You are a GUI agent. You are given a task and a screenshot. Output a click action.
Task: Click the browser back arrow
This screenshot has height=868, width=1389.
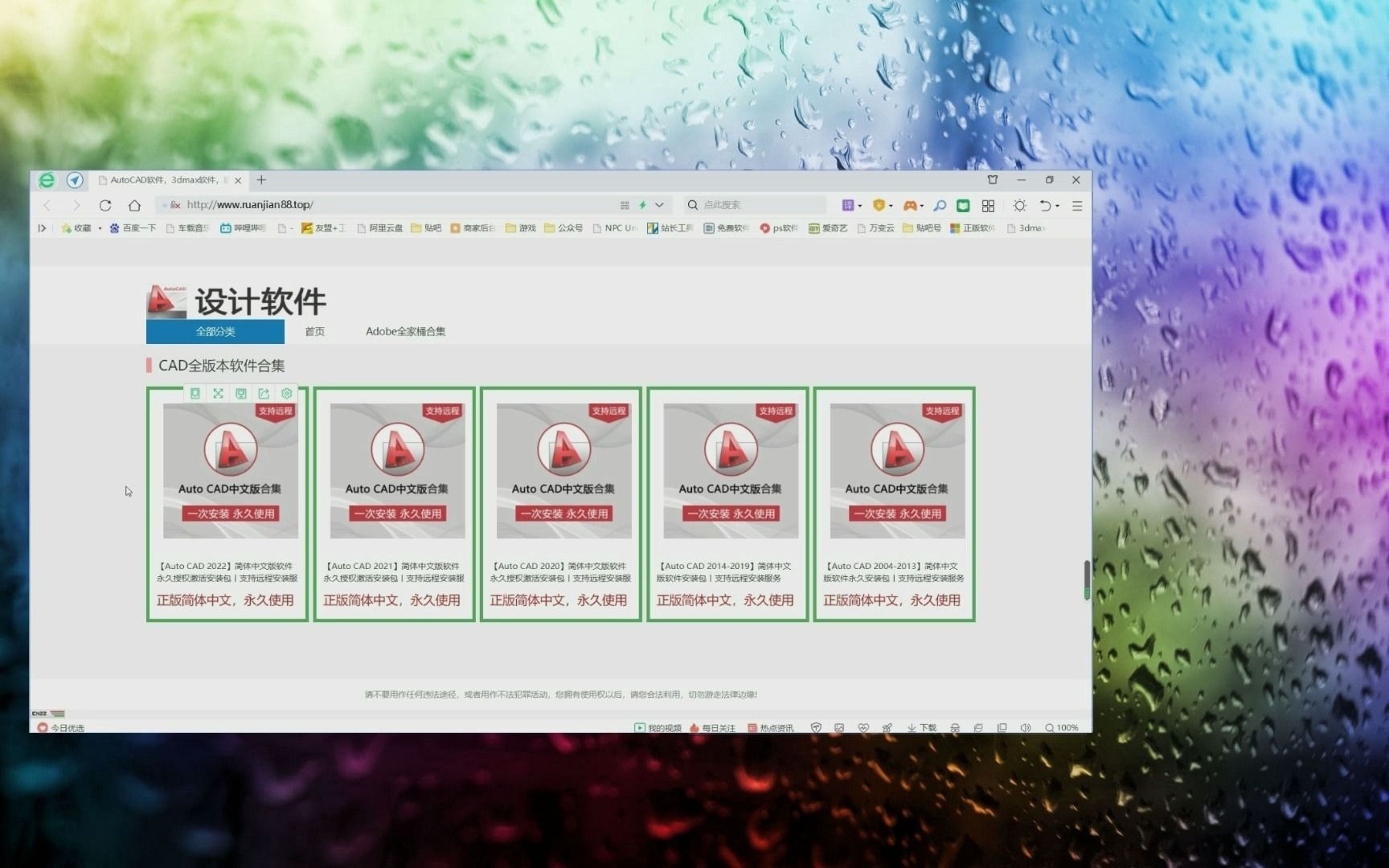47,206
